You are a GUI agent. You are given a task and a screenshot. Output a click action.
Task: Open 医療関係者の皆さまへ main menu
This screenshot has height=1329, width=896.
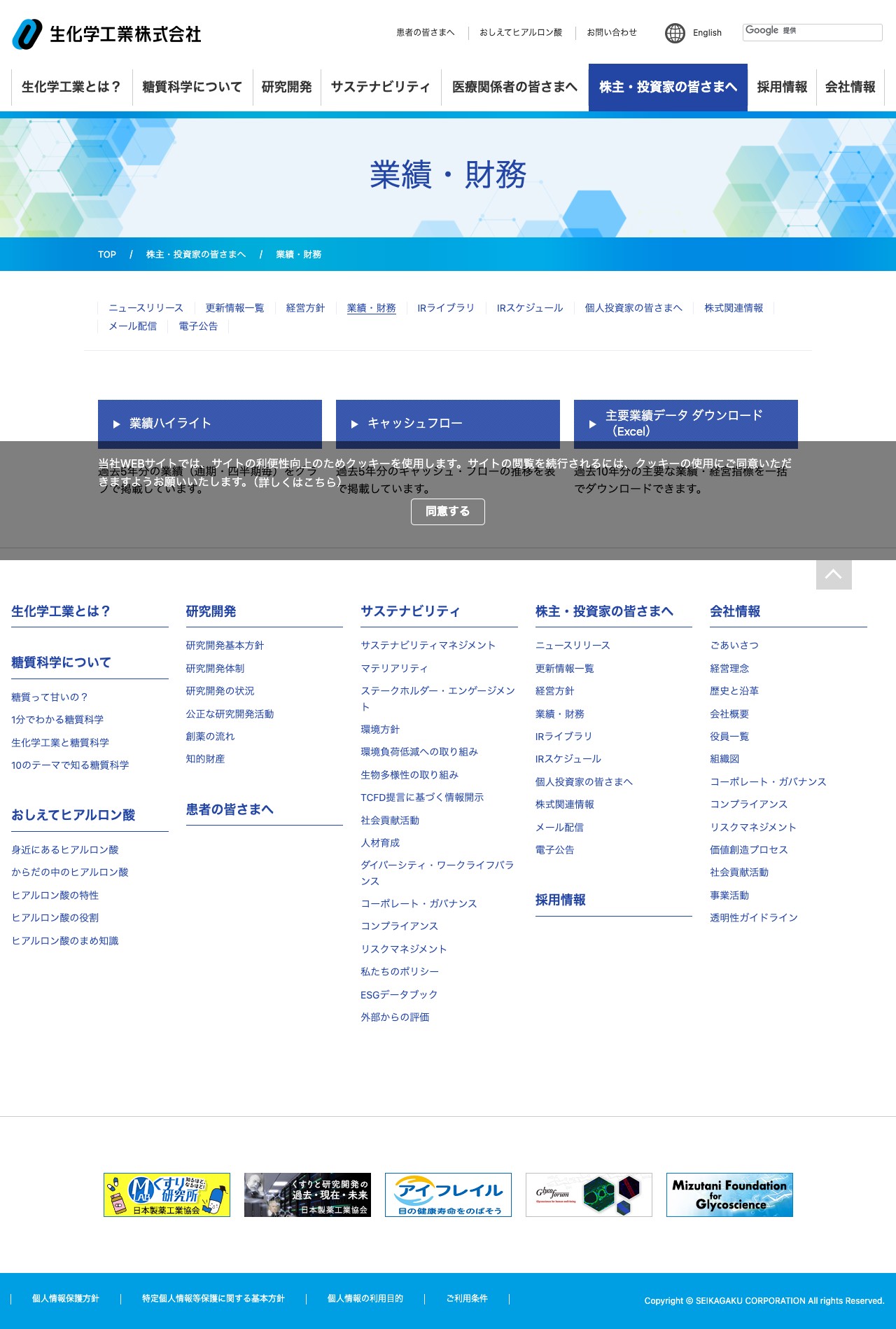[515, 87]
